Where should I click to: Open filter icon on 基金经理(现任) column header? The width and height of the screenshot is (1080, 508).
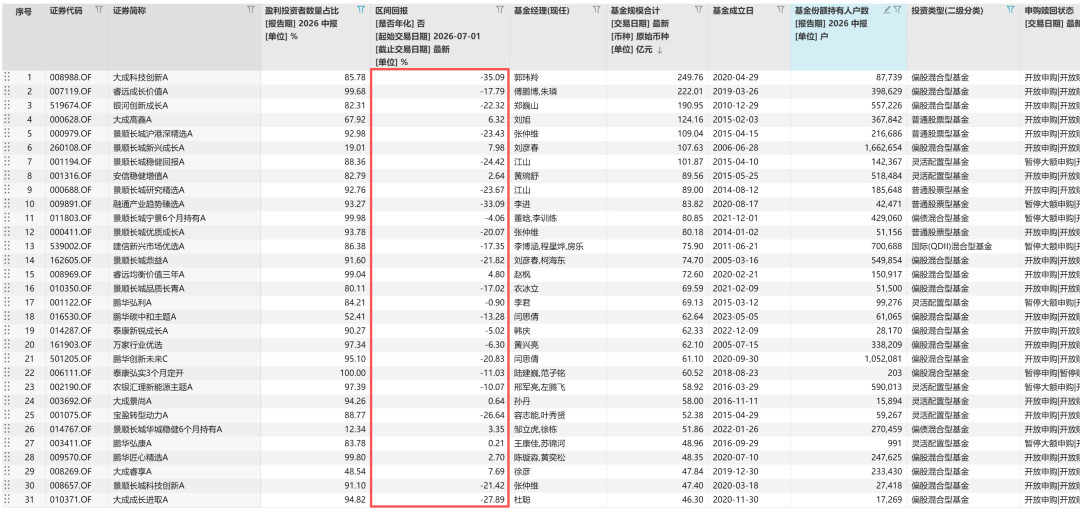[x=596, y=11]
